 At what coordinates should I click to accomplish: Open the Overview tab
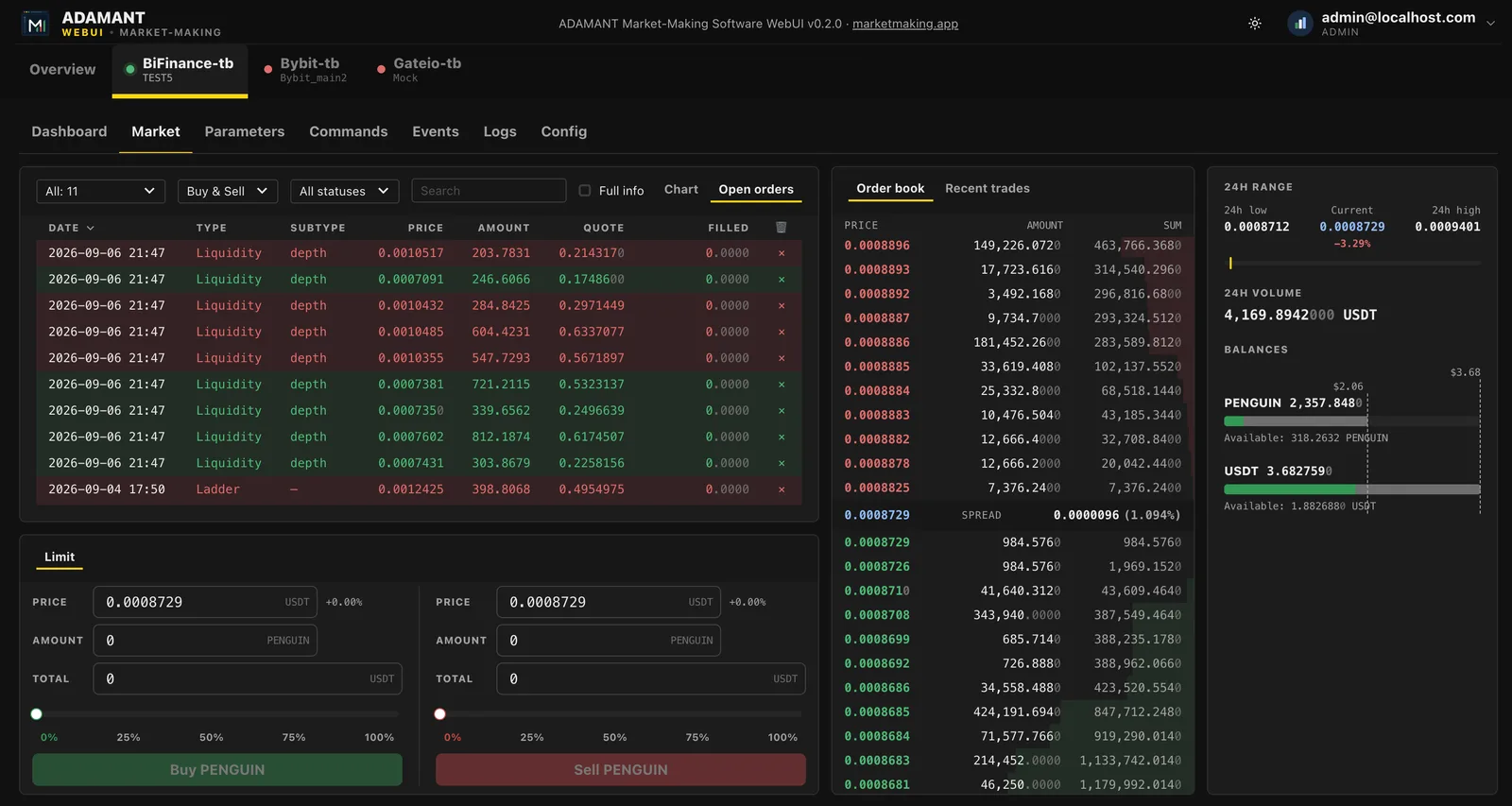point(62,70)
